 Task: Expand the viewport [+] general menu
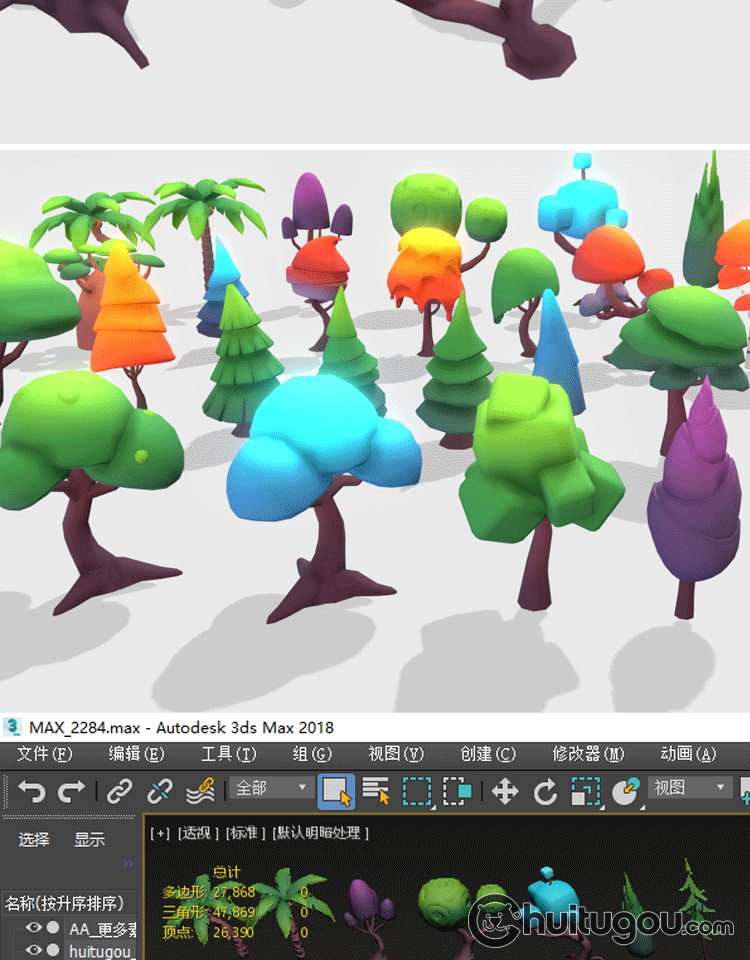point(159,833)
